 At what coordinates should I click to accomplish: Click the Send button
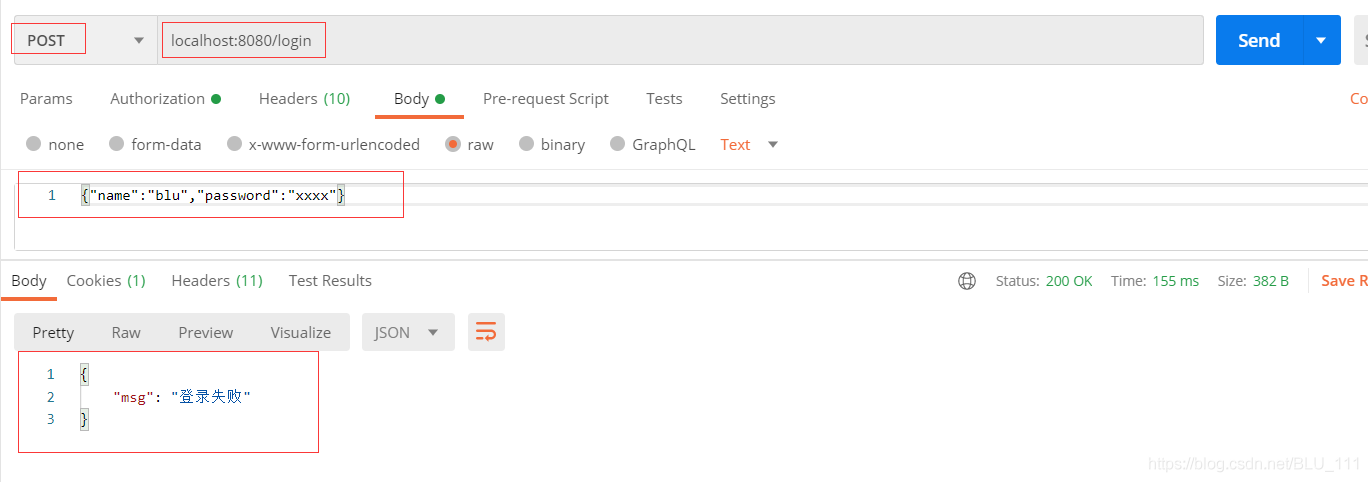pos(1259,40)
